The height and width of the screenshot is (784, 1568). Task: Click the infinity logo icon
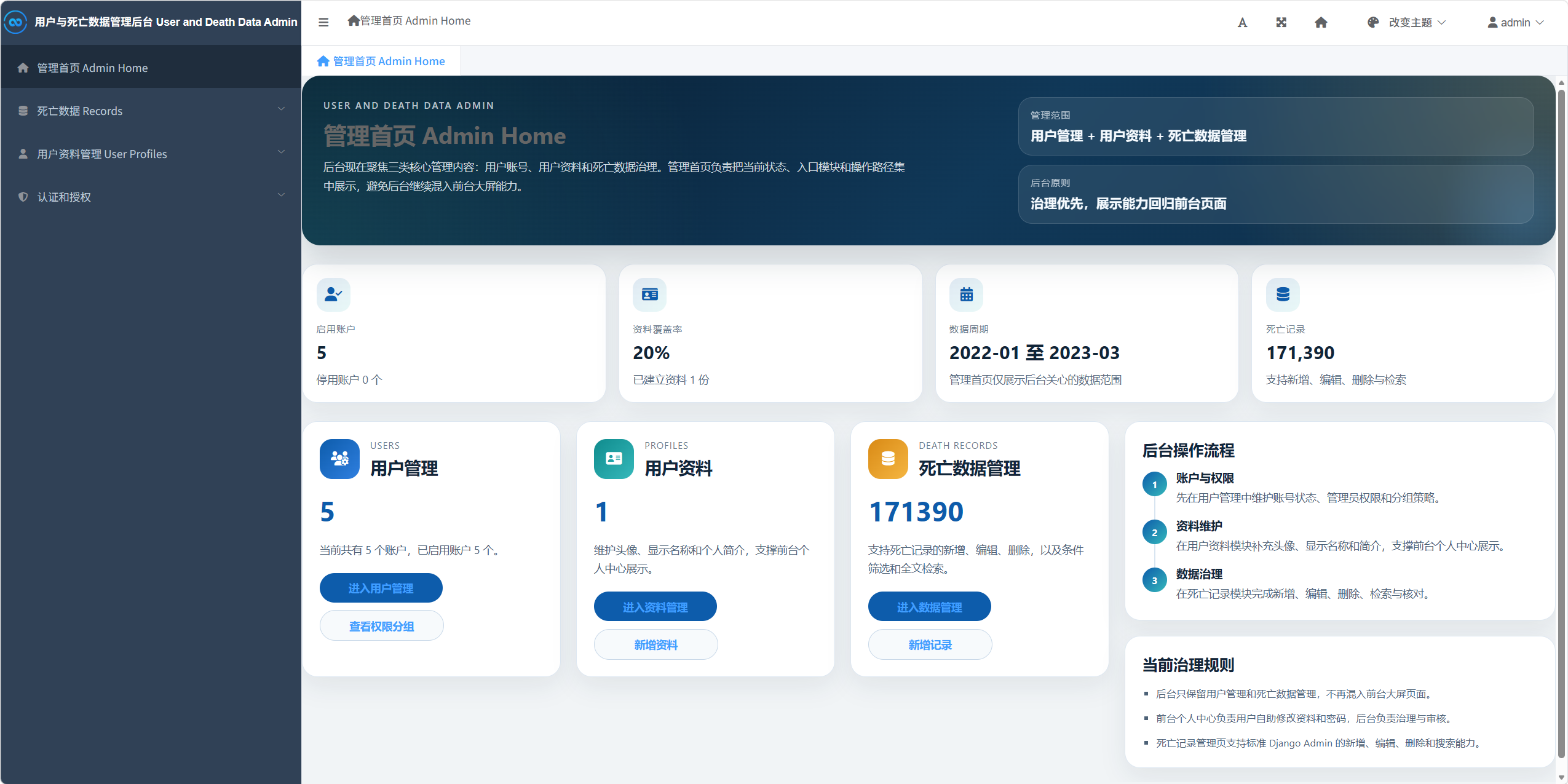[15, 22]
